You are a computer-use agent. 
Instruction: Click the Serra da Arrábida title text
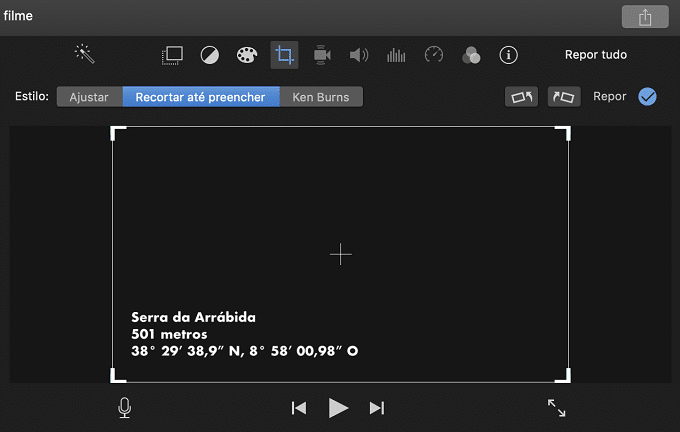(x=193, y=317)
